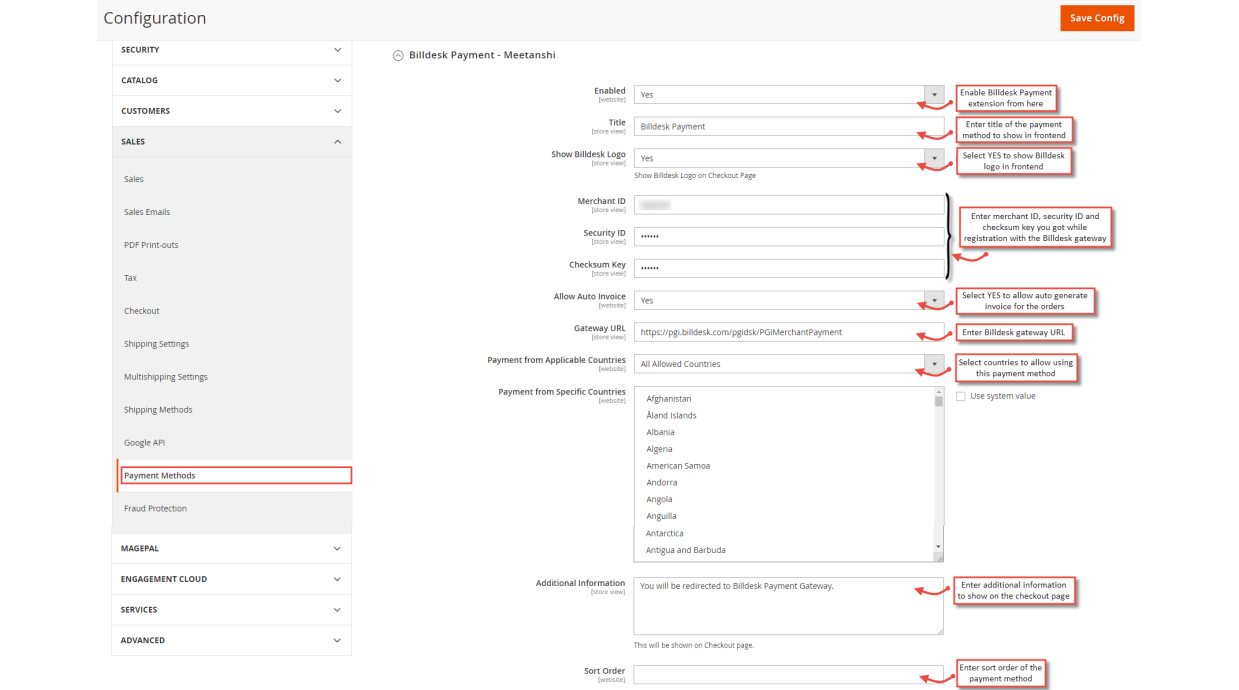Select Antigua and Barbuda in list

(686, 550)
